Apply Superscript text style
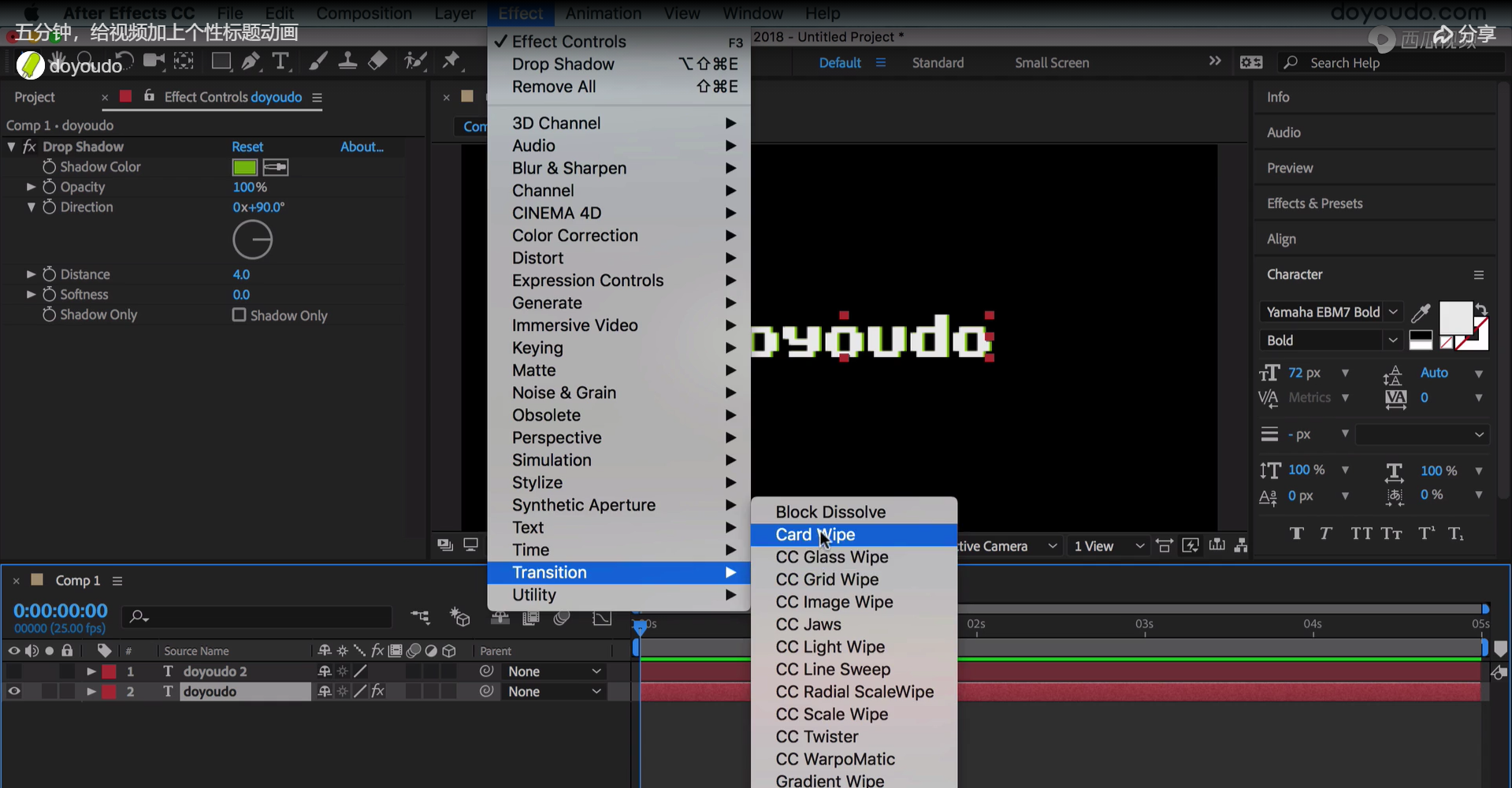This screenshot has height=788, width=1512. (x=1427, y=533)
